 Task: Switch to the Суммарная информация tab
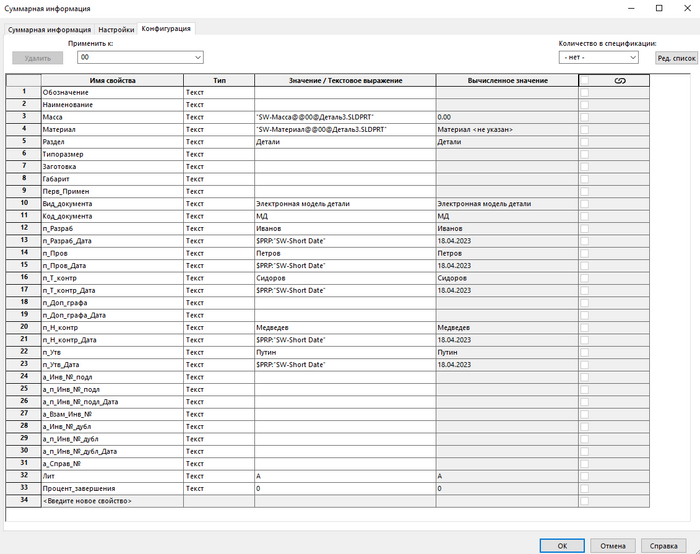click(x=48, y=30)
